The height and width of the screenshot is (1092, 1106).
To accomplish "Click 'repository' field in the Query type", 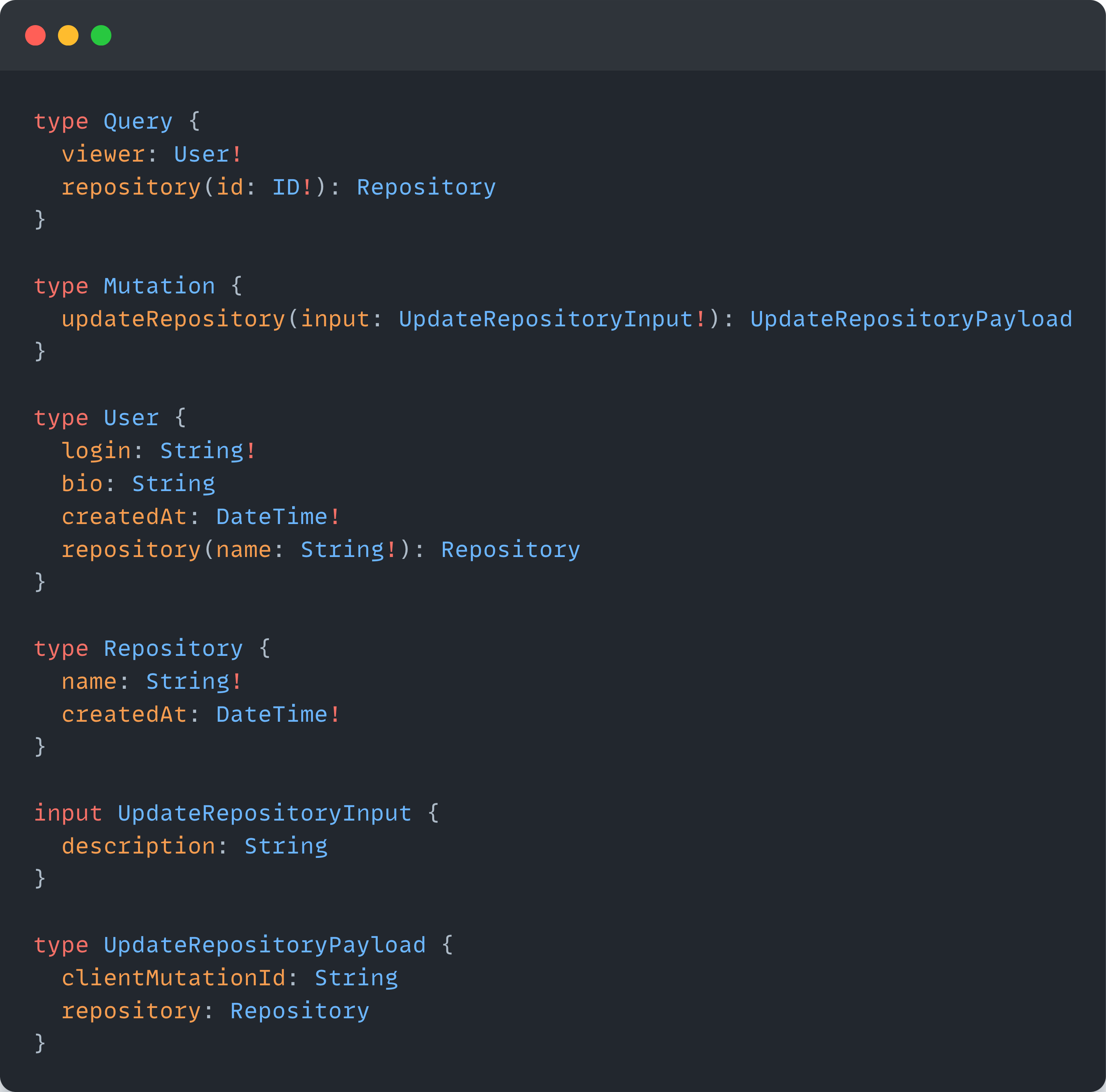I will [131, 188].
